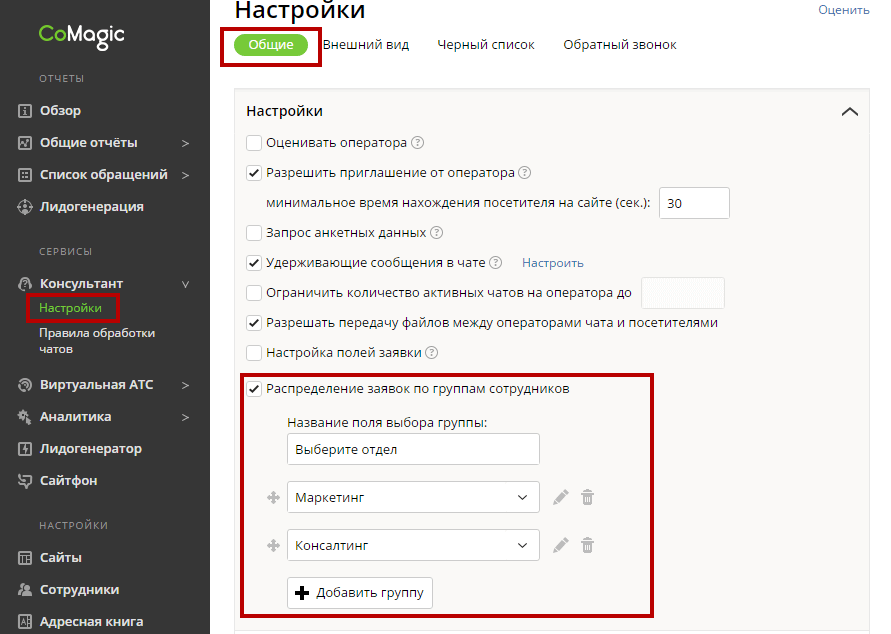Click the minimum visitor time field showing 30
The width and height of the screenshot is (891, 634).
tap(694, 203)
